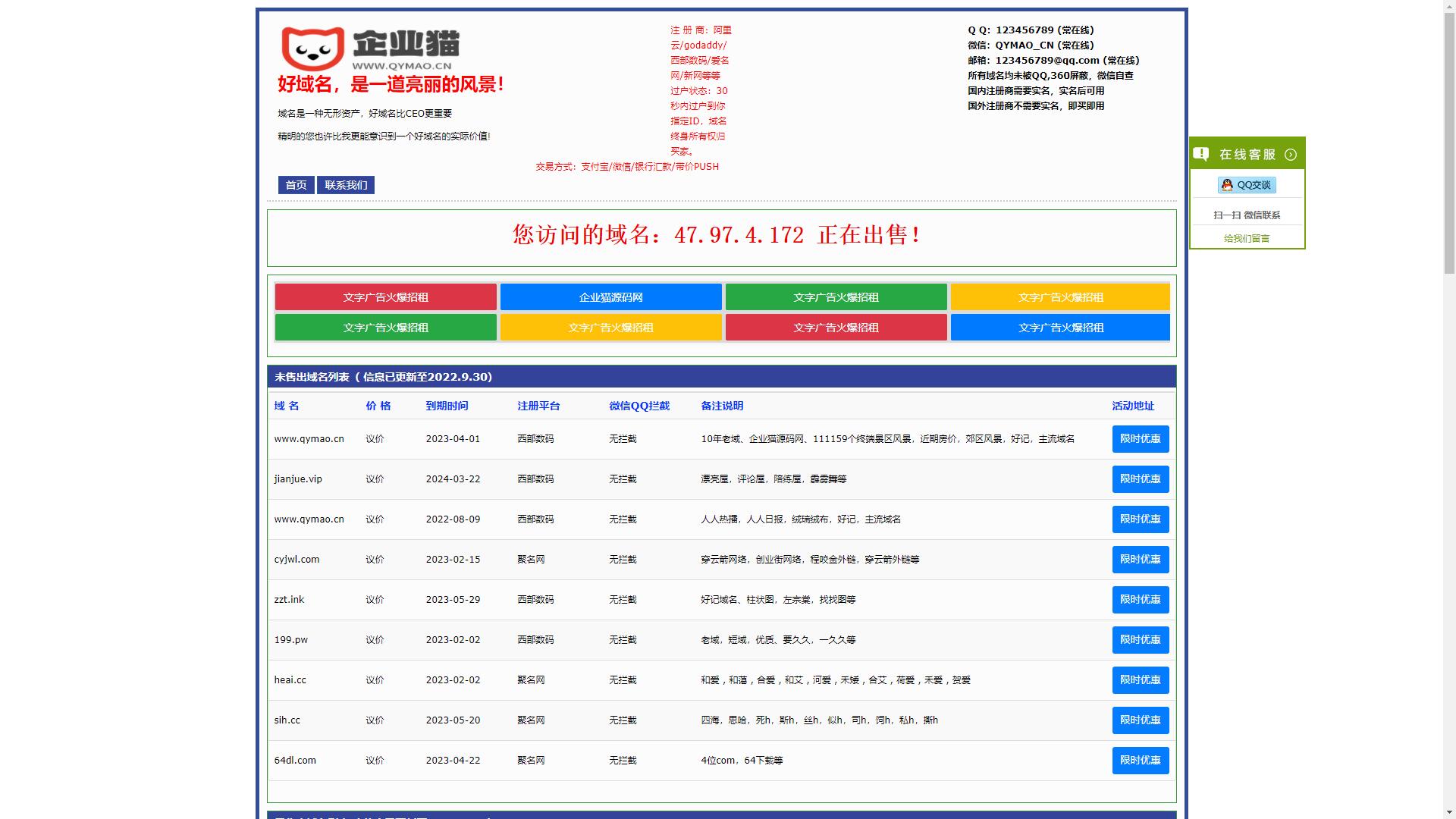Click 限时优惠 for jianjue.vip

(1140, 479)
